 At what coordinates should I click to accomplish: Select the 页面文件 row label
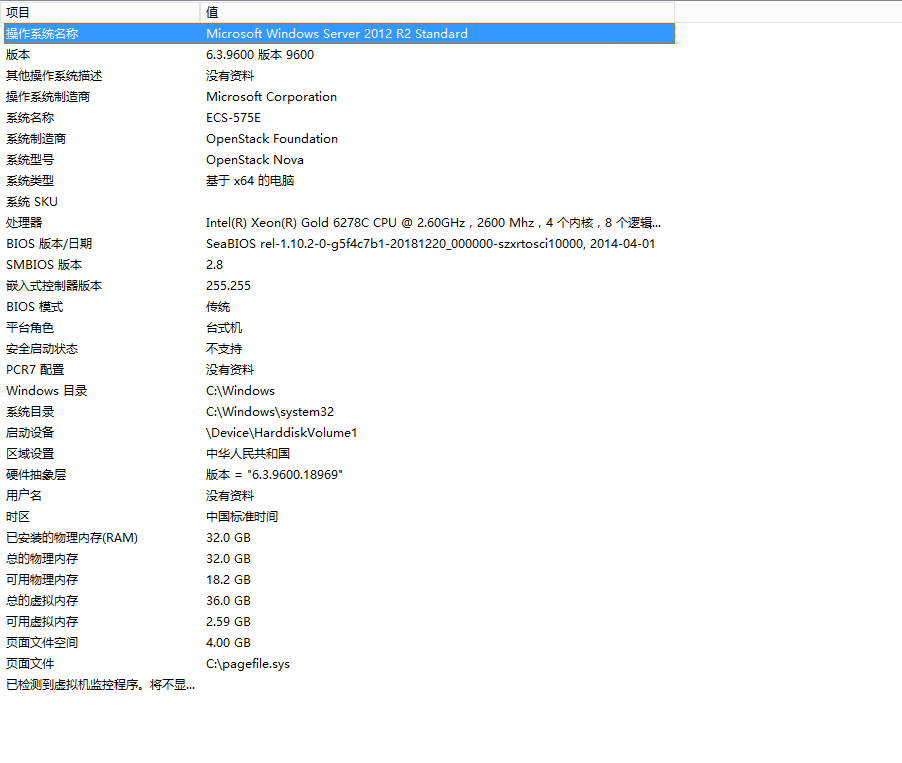(x=30, y=663)
